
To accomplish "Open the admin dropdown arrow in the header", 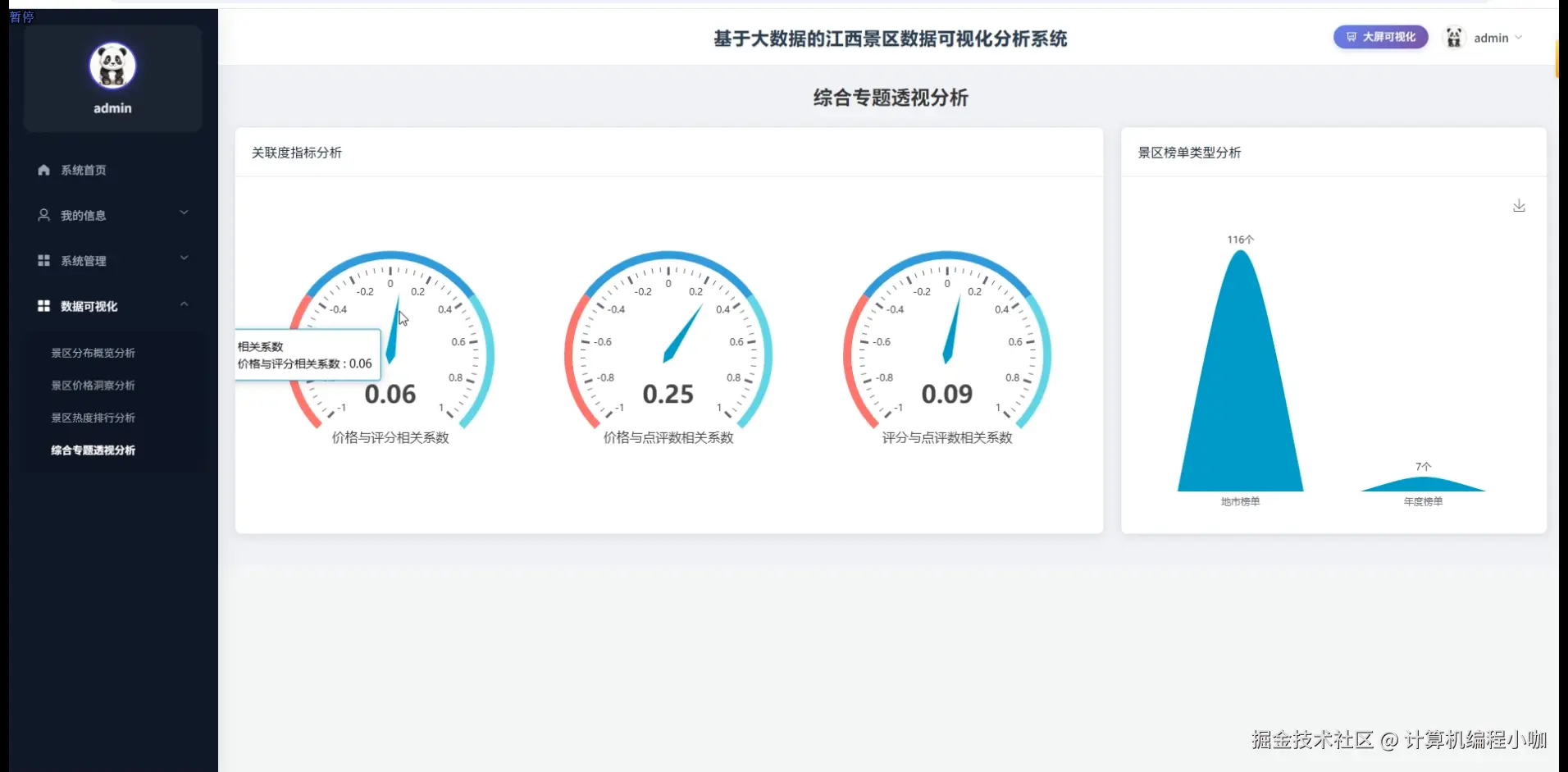I will point(1518,38).
